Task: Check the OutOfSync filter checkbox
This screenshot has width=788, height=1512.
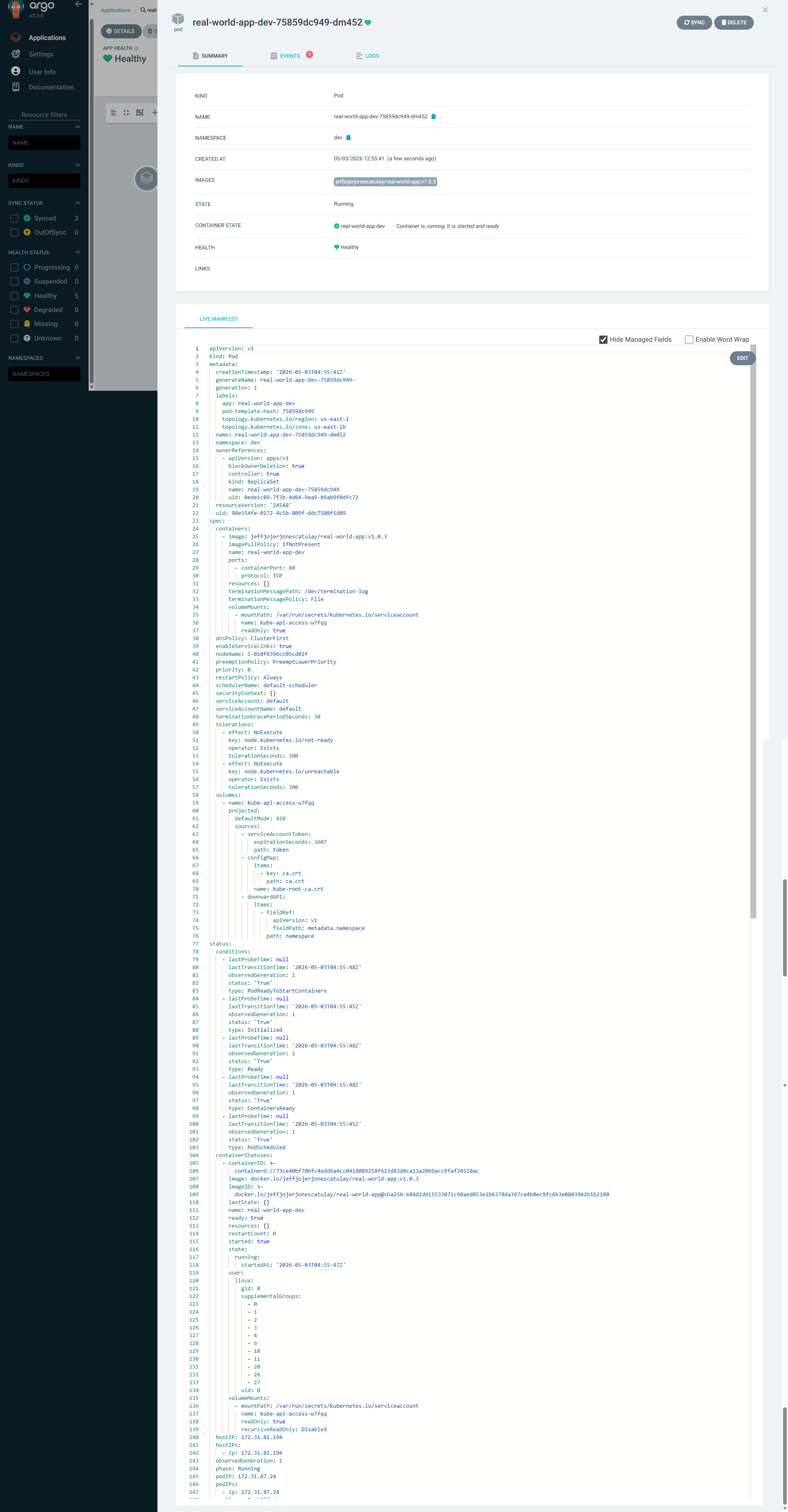Action: 15,232
